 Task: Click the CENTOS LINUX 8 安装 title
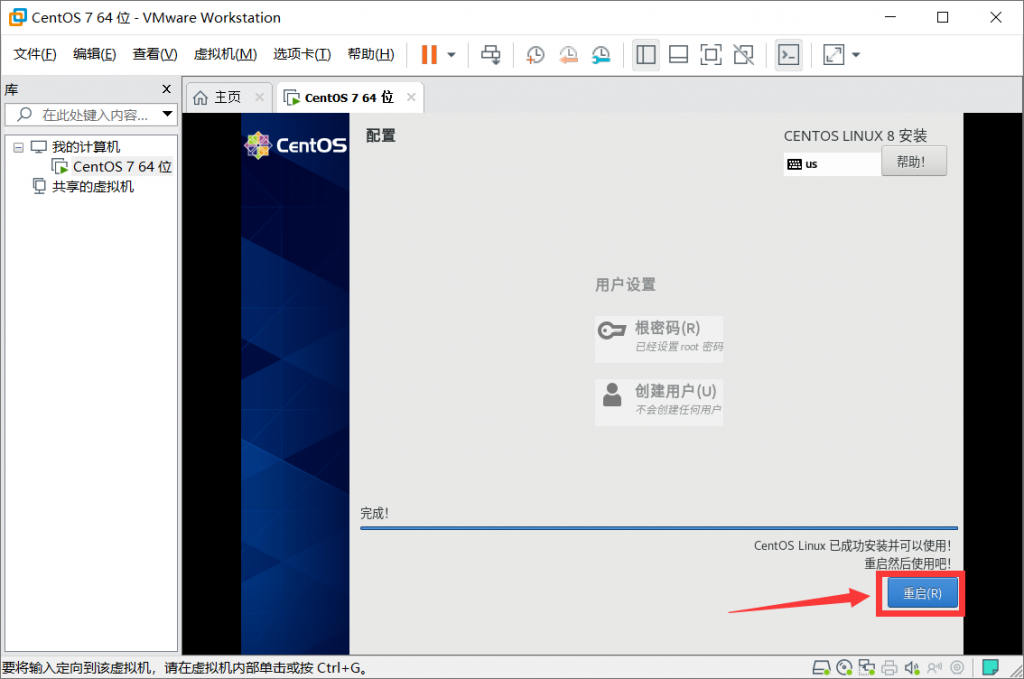[855, 136]
